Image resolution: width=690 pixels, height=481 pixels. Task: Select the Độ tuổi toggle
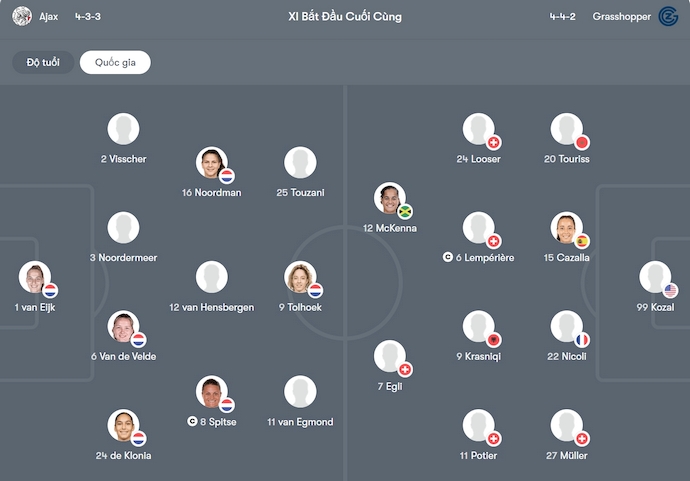[x=43, y=63]
